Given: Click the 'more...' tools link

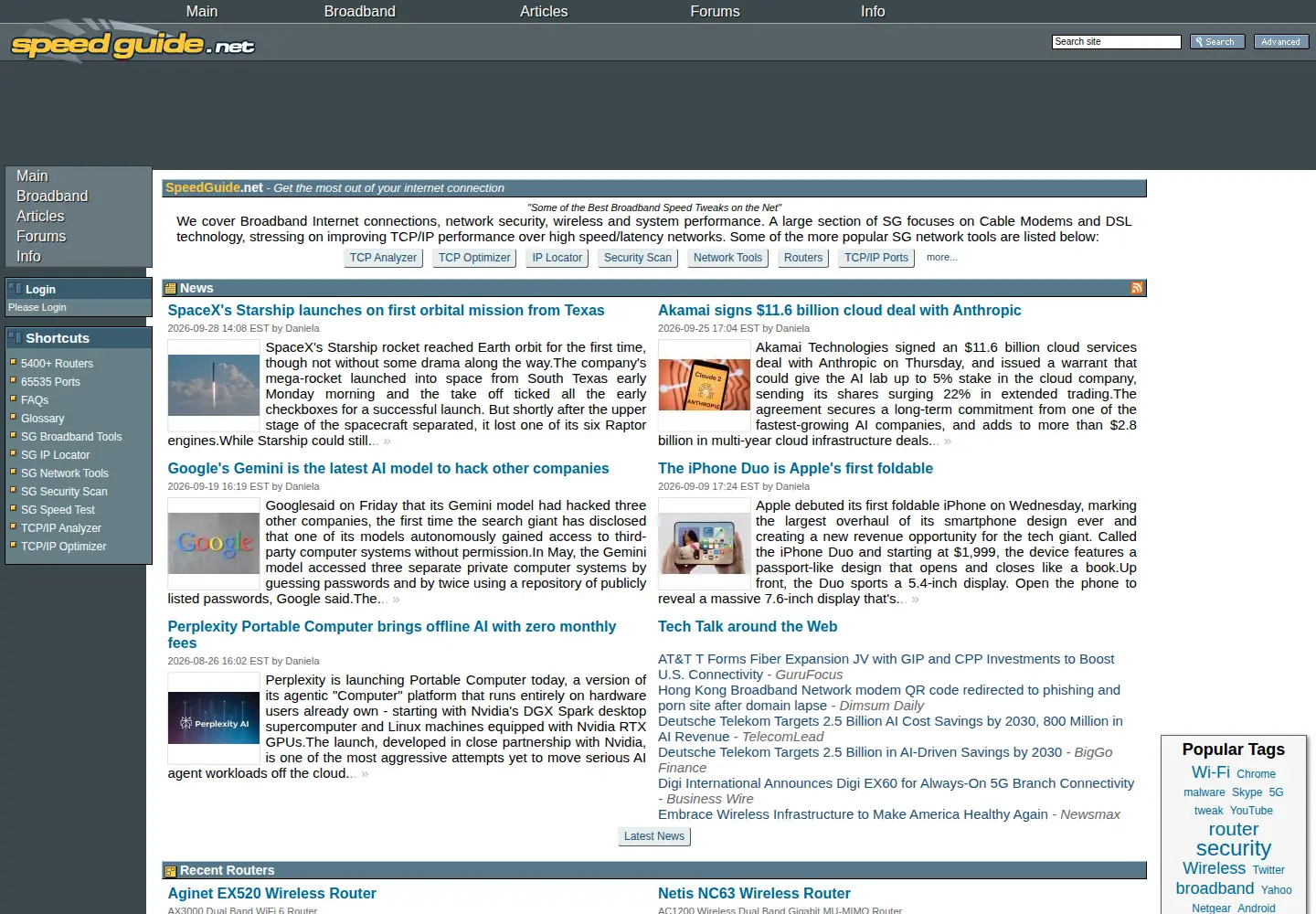Looking at the screenshot, I should click(x=942, y=258).
